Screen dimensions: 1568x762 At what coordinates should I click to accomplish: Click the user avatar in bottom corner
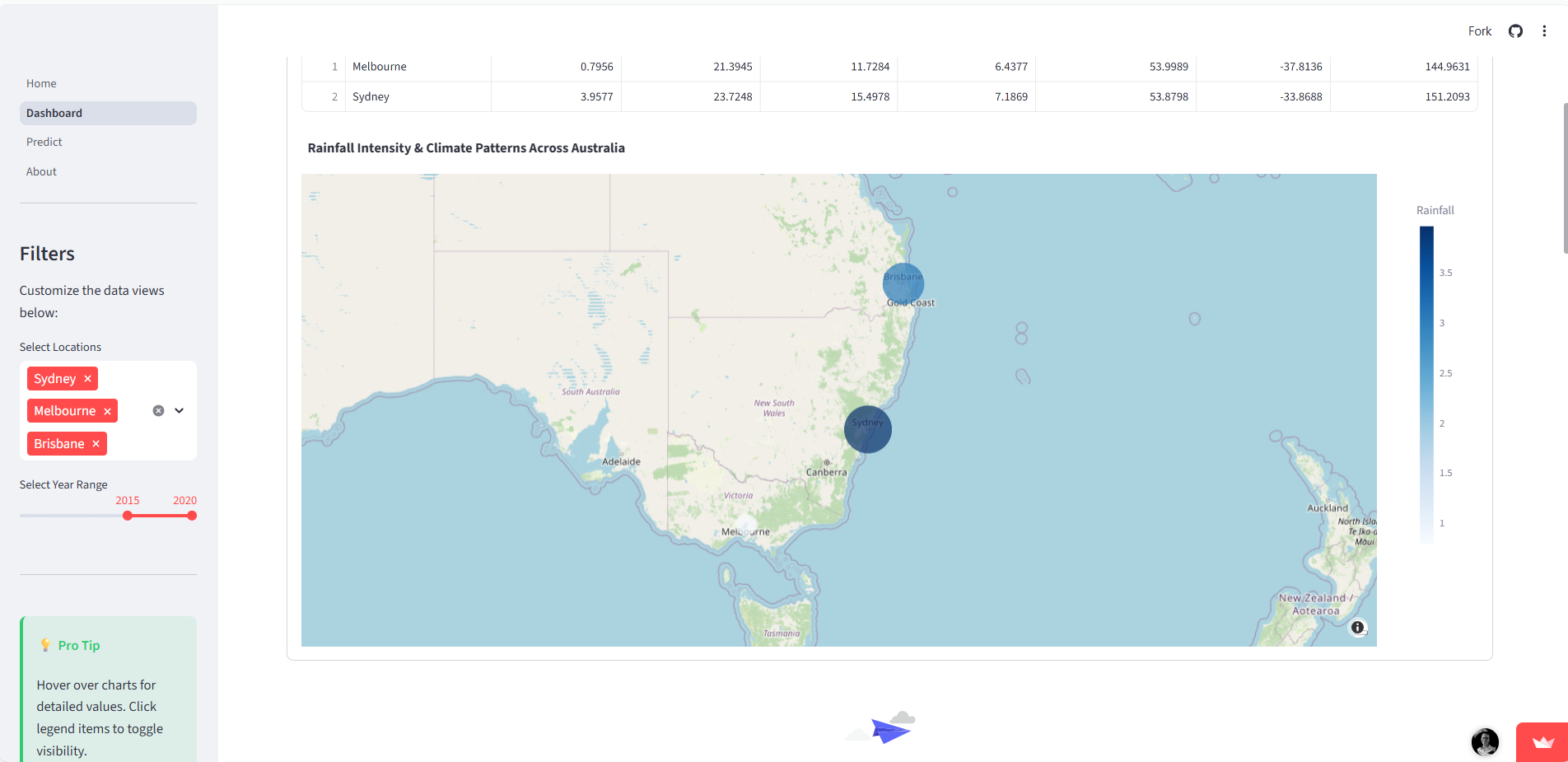(x=1485, y=742)
